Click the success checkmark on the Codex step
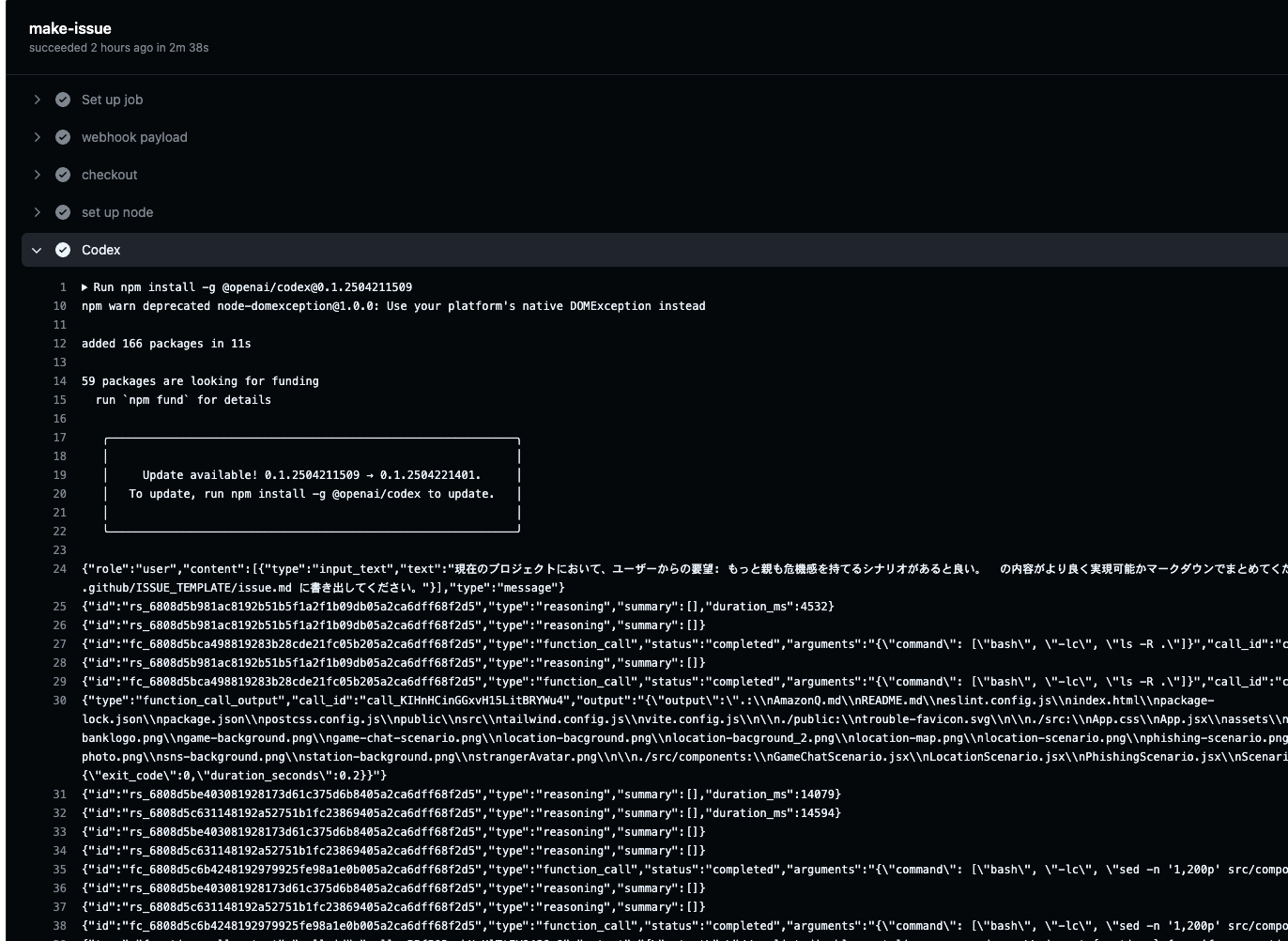The image size is (1288, 941). (62, 249)
